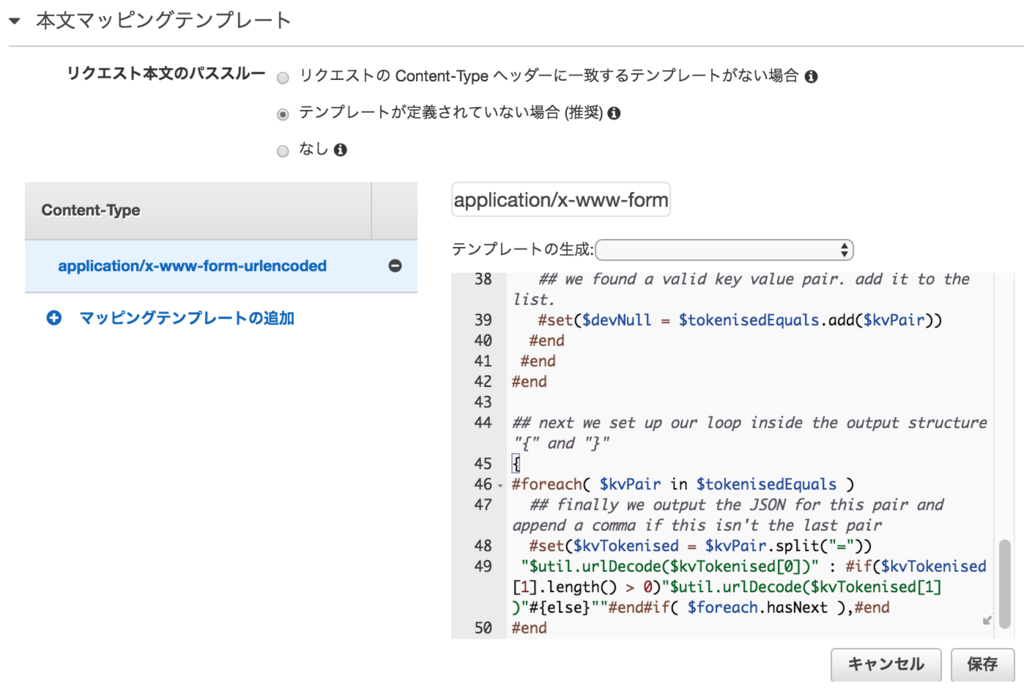Toggle code fold arrow at line 46

click(500, 485)
